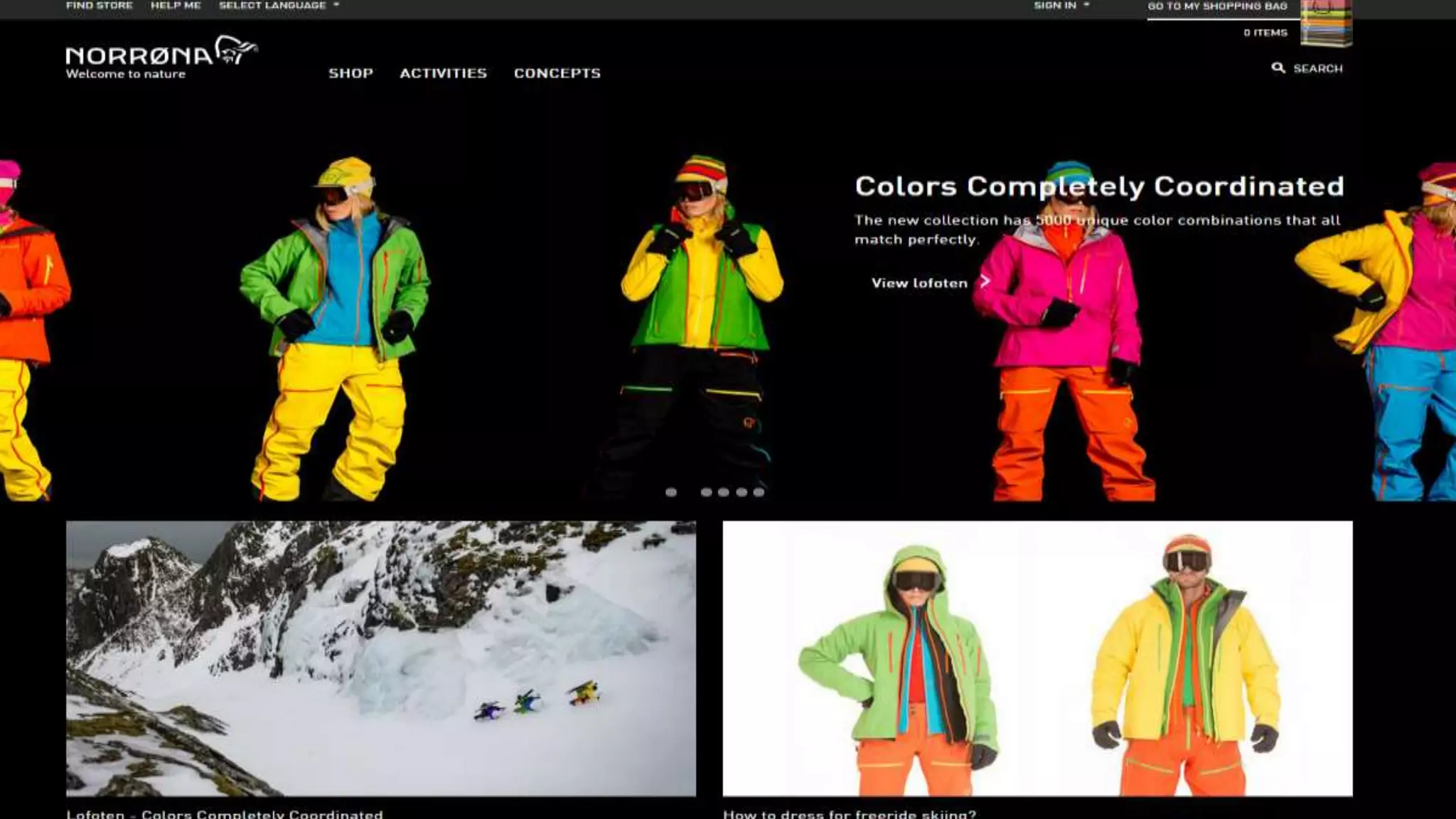Open the Shop menu
Image resolution: width=1456 pixels, height=819 pixels.
coord(350,73)
